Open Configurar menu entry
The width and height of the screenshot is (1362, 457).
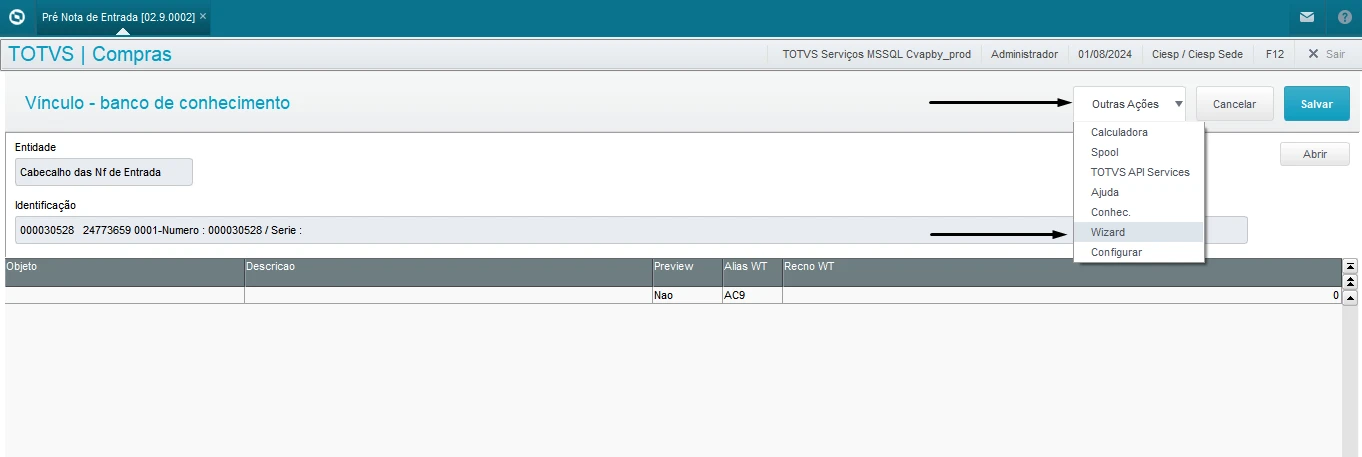1116,252
